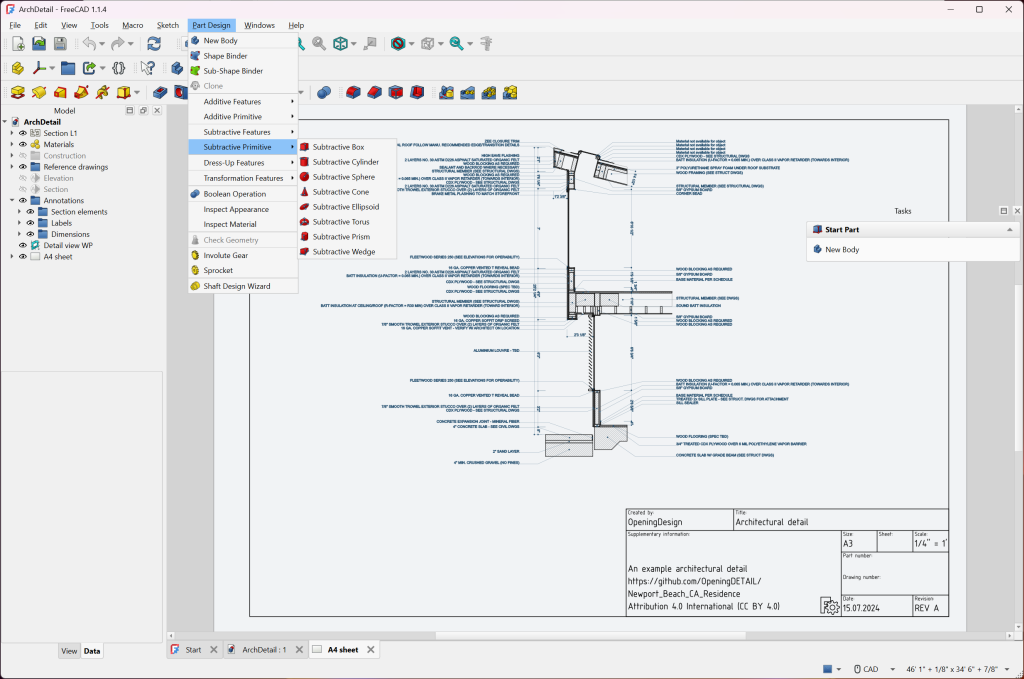
Task: Toggle visibility of Section L1
Action: click(23, 133)
